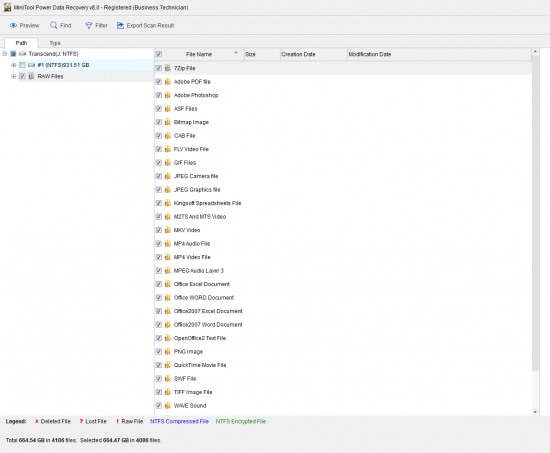The width and height of the screenshot is (550, 453).
Task: Click the NTFS Encrypted File legend text
Action: (241, 421)
